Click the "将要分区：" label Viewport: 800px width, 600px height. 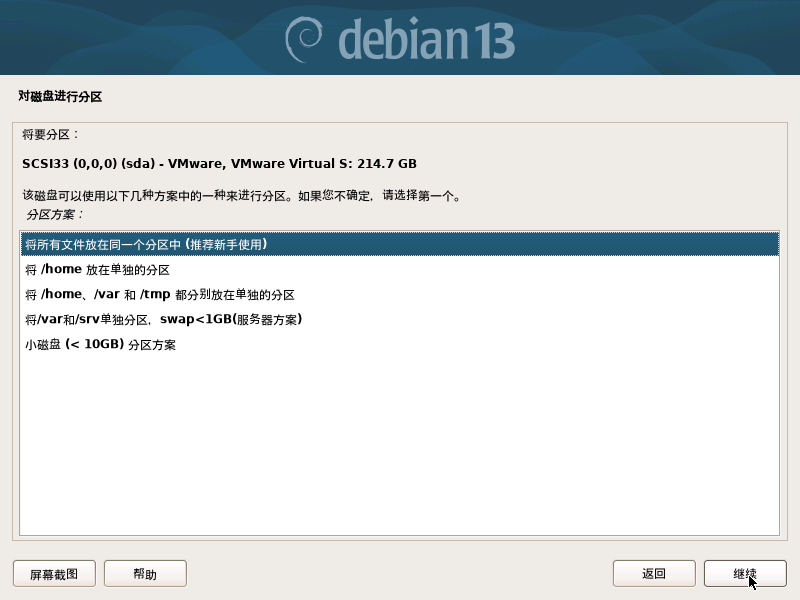click(x=51, y=135)
